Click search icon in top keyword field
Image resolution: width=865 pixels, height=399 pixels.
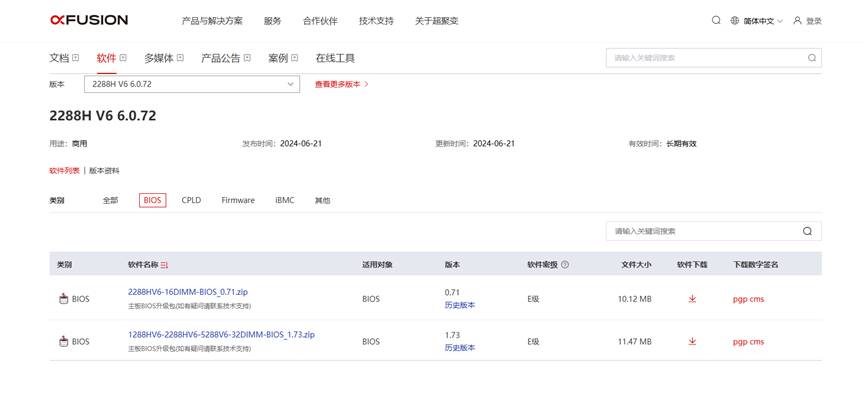click(811, 57)
